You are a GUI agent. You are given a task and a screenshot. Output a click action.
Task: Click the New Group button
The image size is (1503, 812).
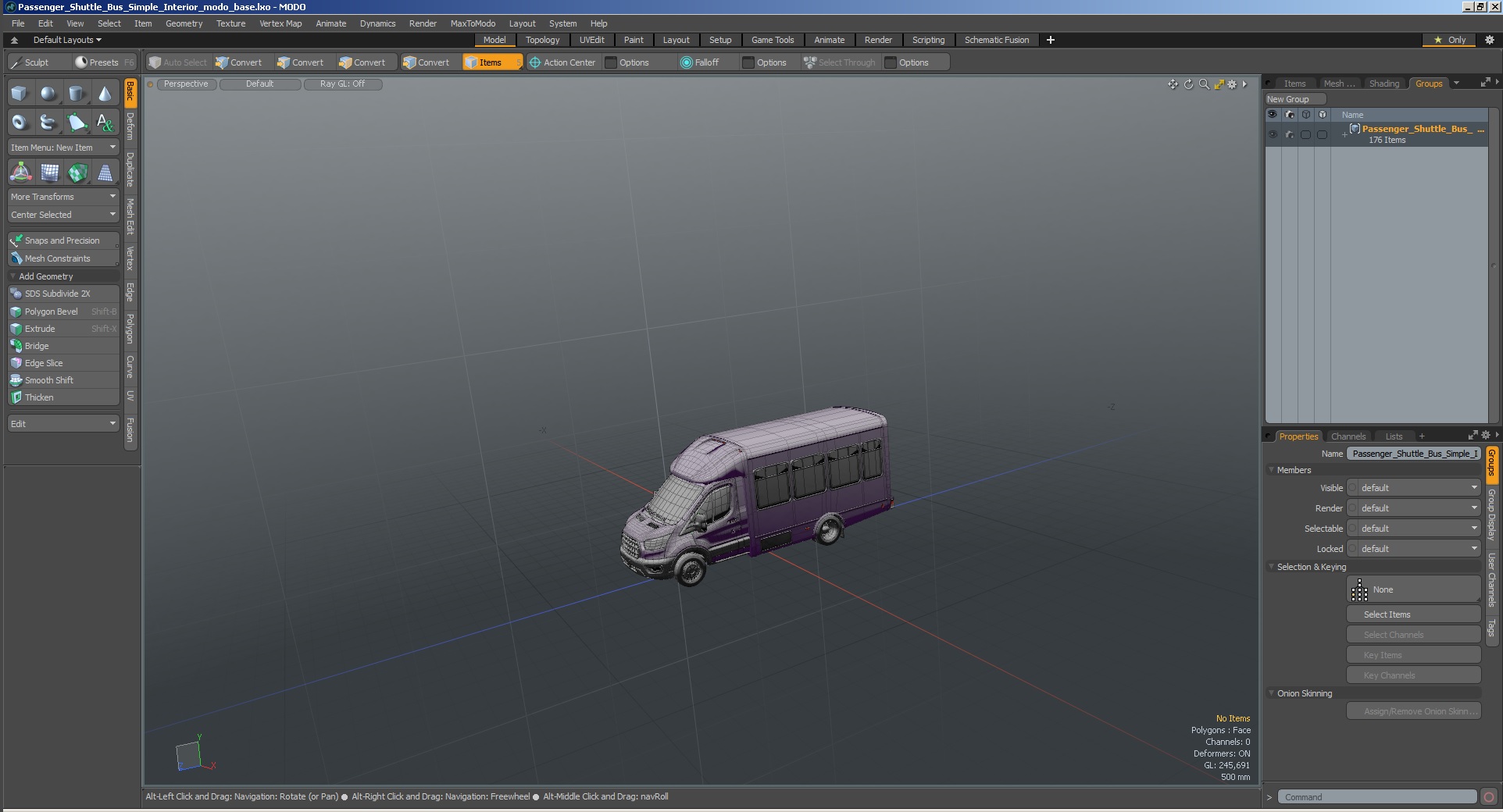pos(1295,99)
